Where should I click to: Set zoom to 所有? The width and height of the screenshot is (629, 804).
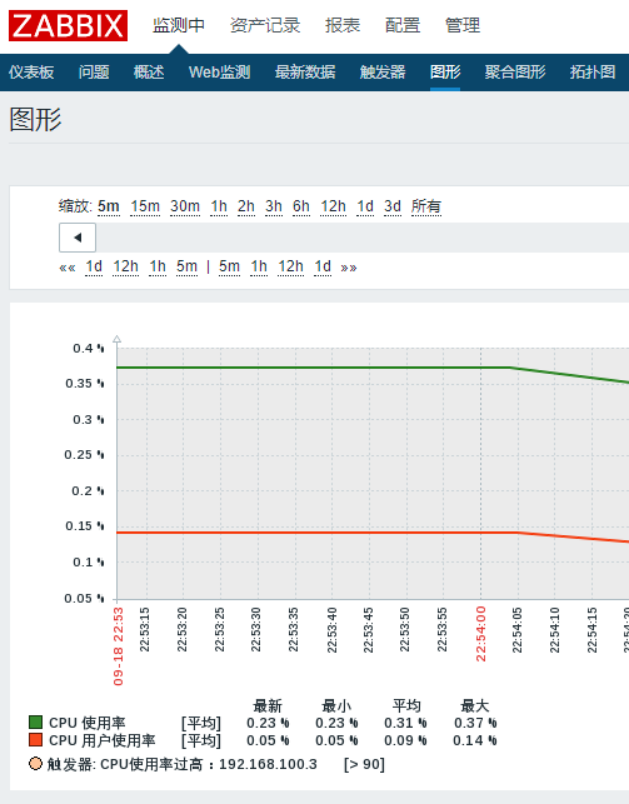tap(426, 207)
